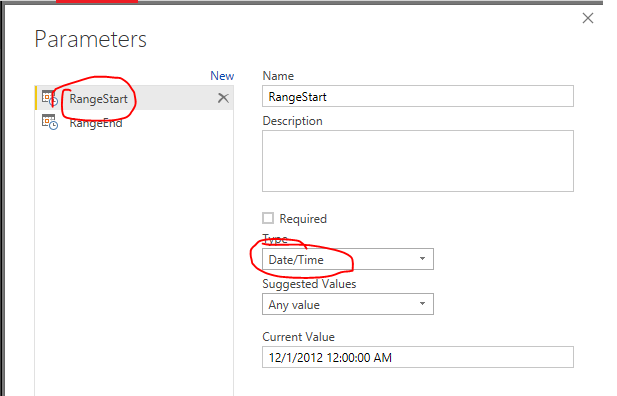Viewport: 617px width, 396px height.
Task: Select the RangeStart parameter in list
Action: click(134, 98)
